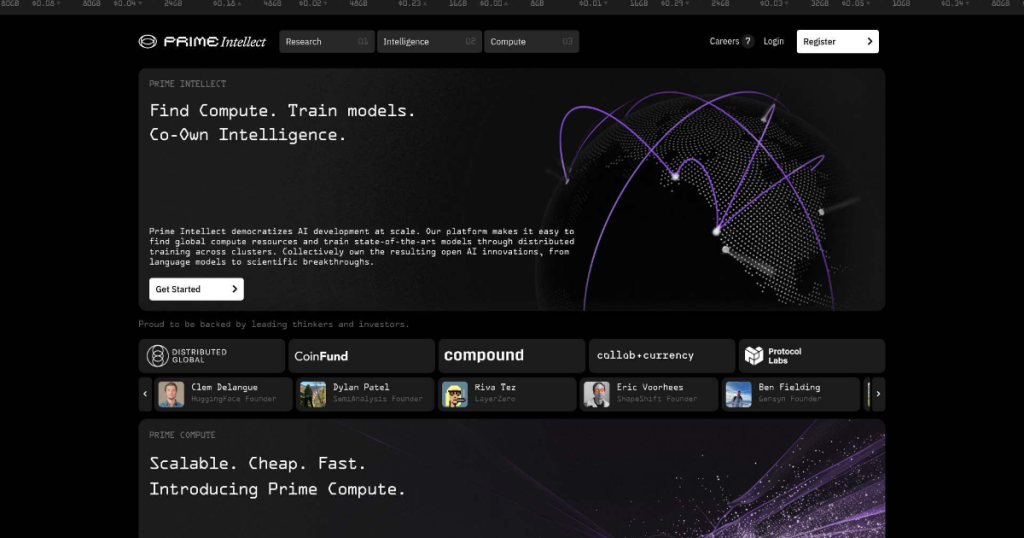The image size is (1024, 538).
Task: Click Riva Tez's avatar image
Action: click(455, 394)
